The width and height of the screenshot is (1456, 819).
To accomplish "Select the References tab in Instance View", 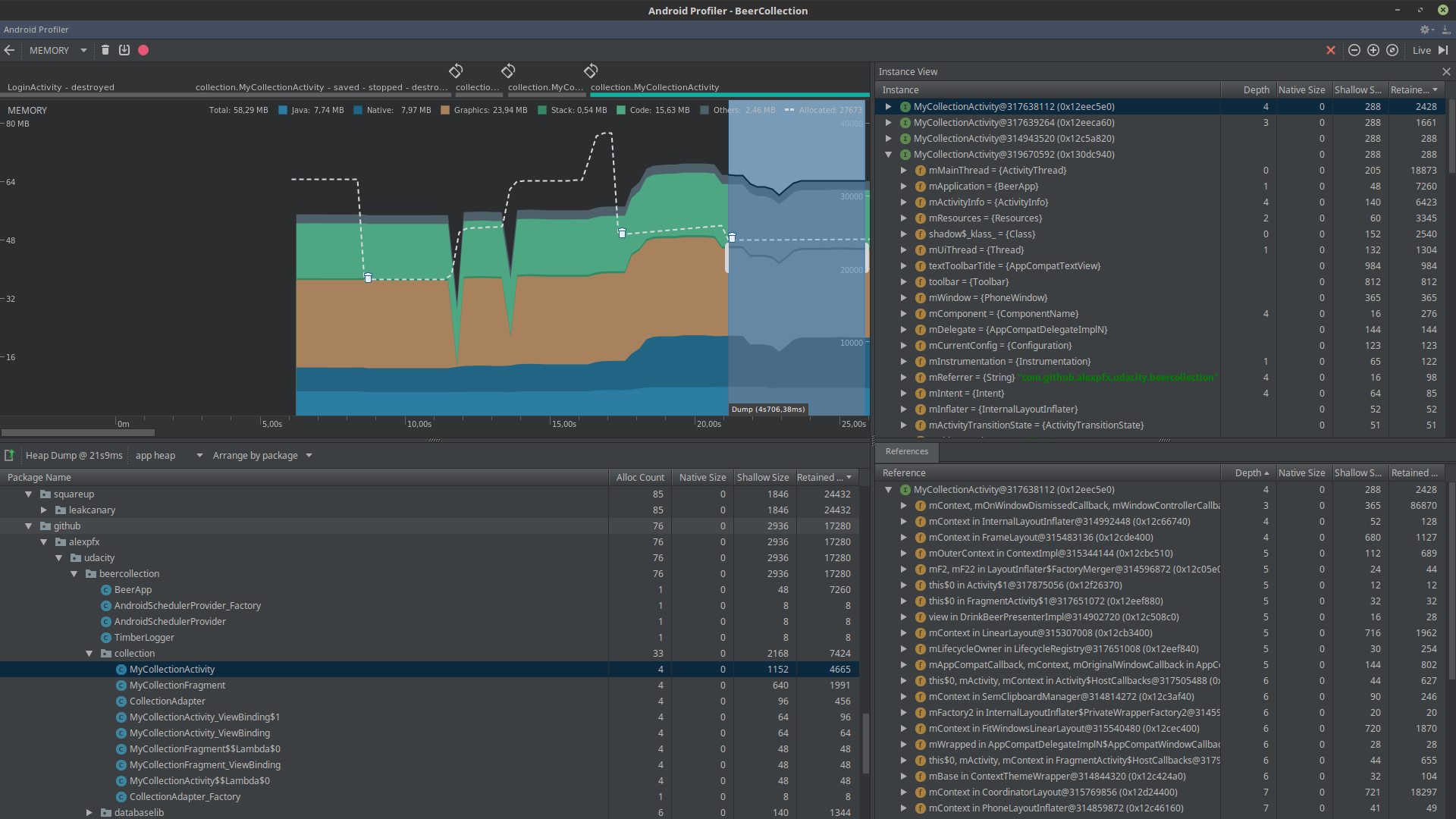I will point(907,451).
